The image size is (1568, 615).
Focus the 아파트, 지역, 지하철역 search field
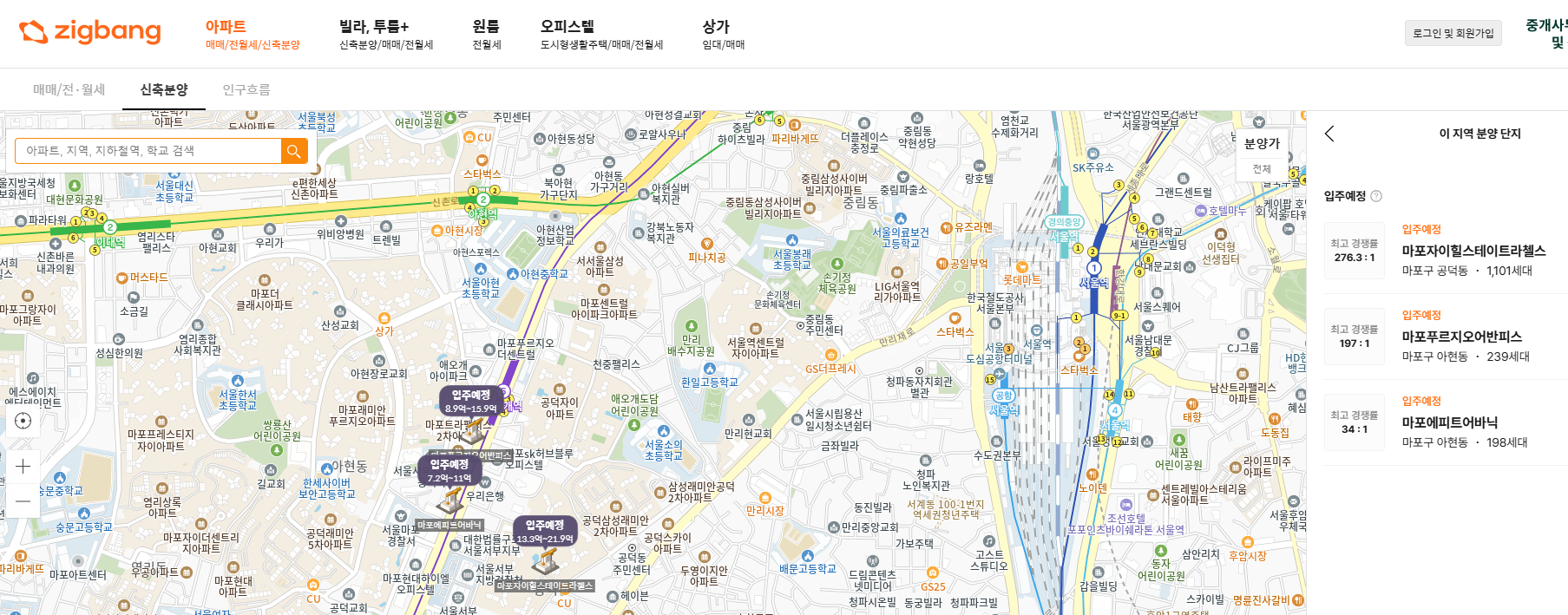coord(148,151)
